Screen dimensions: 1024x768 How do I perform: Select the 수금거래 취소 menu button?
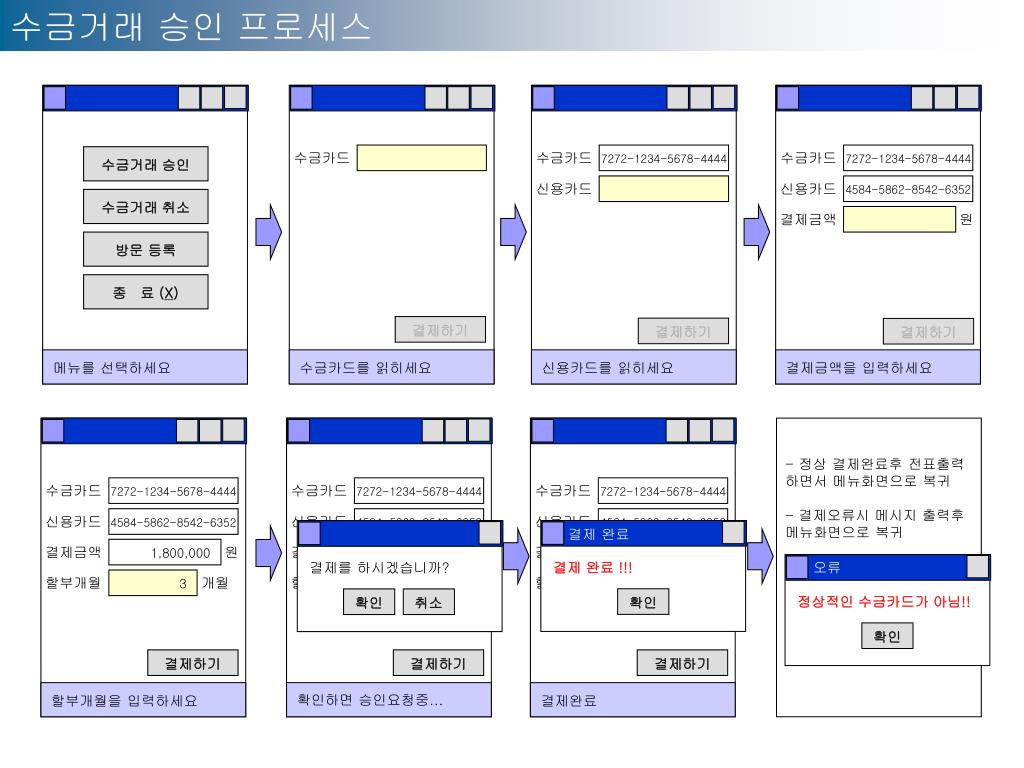(x=146, y=206)
